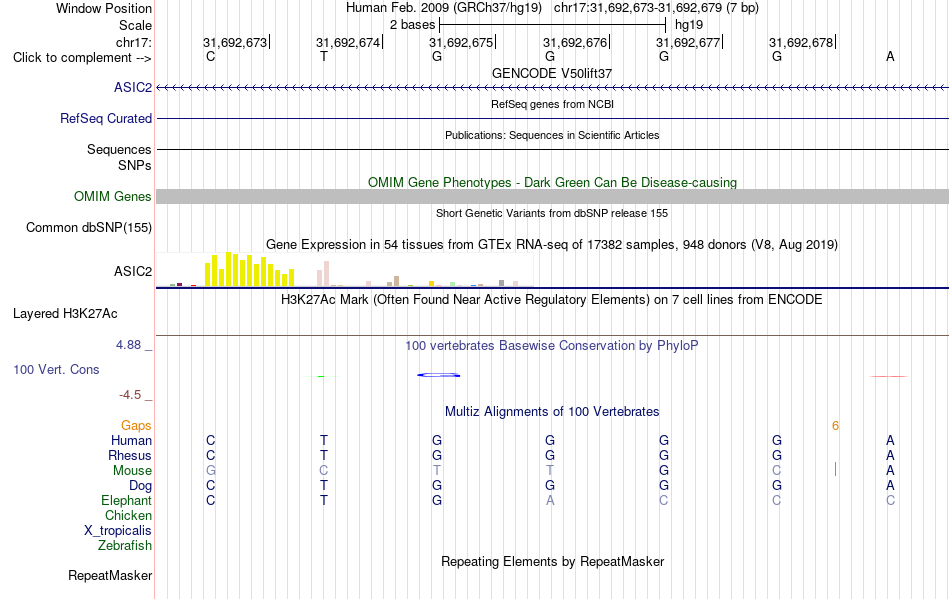950x599 pixels.
Task: Click the T base in Dog alignment row
Action: coord(324,486)
